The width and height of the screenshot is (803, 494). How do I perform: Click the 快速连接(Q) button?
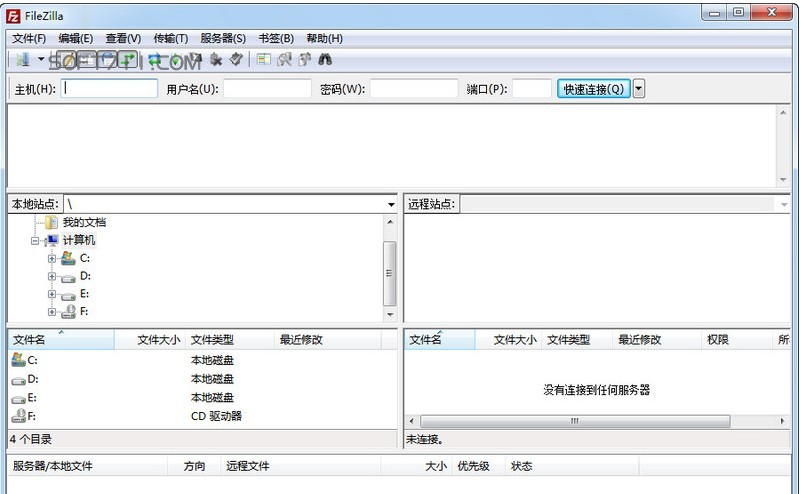tap(594, 89)
